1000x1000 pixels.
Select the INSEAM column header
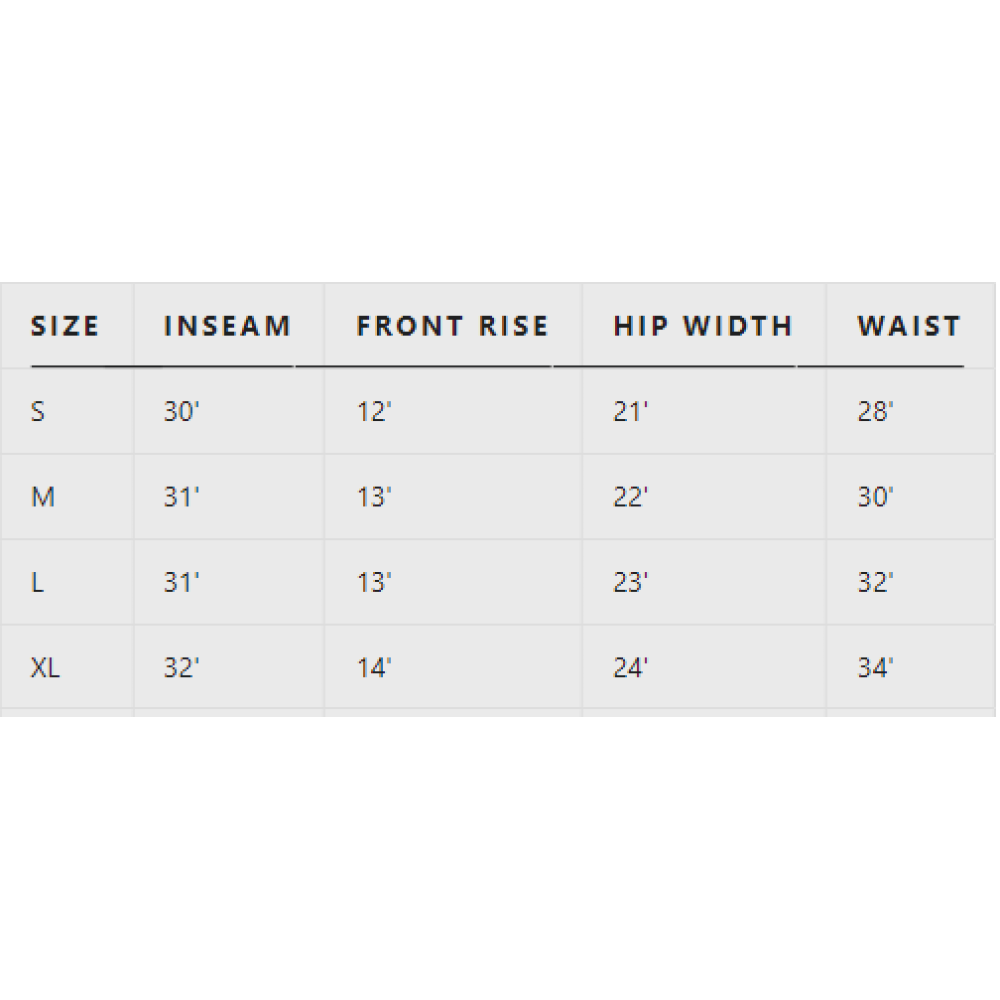tap(227, 326)
